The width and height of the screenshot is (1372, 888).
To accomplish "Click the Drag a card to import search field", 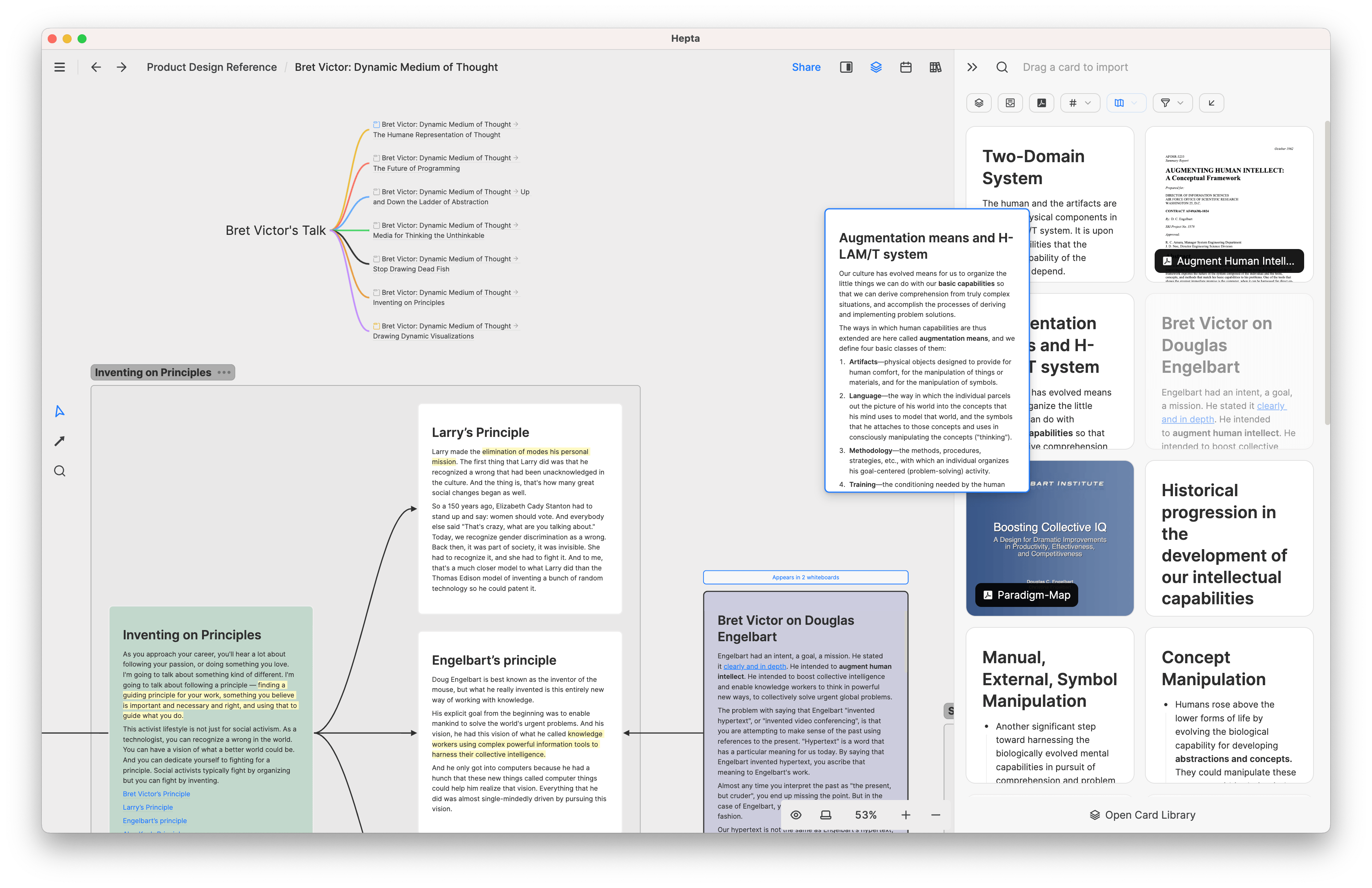I will pos(1075,67).
